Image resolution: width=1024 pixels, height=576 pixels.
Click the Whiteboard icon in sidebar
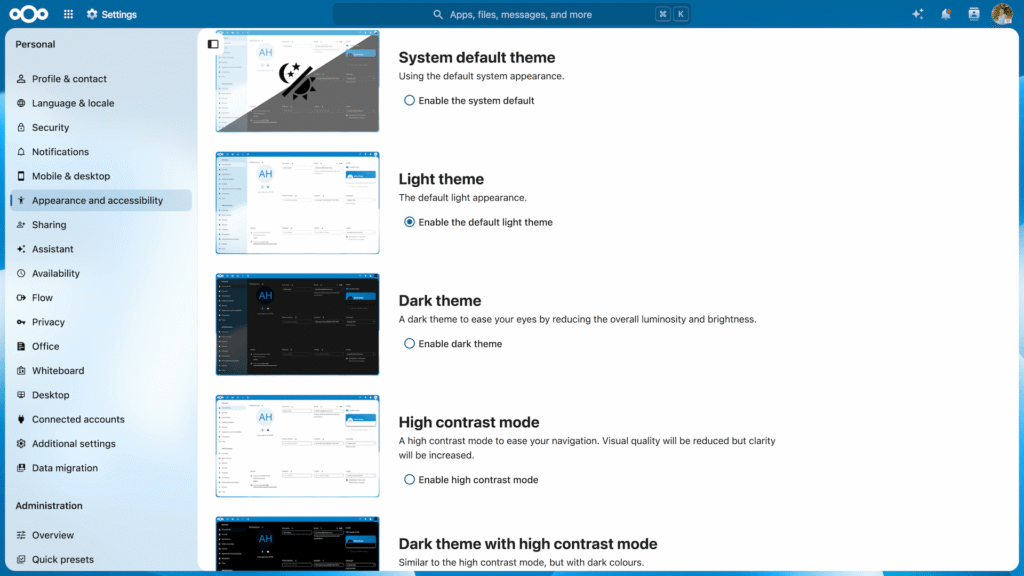(21, 370)
